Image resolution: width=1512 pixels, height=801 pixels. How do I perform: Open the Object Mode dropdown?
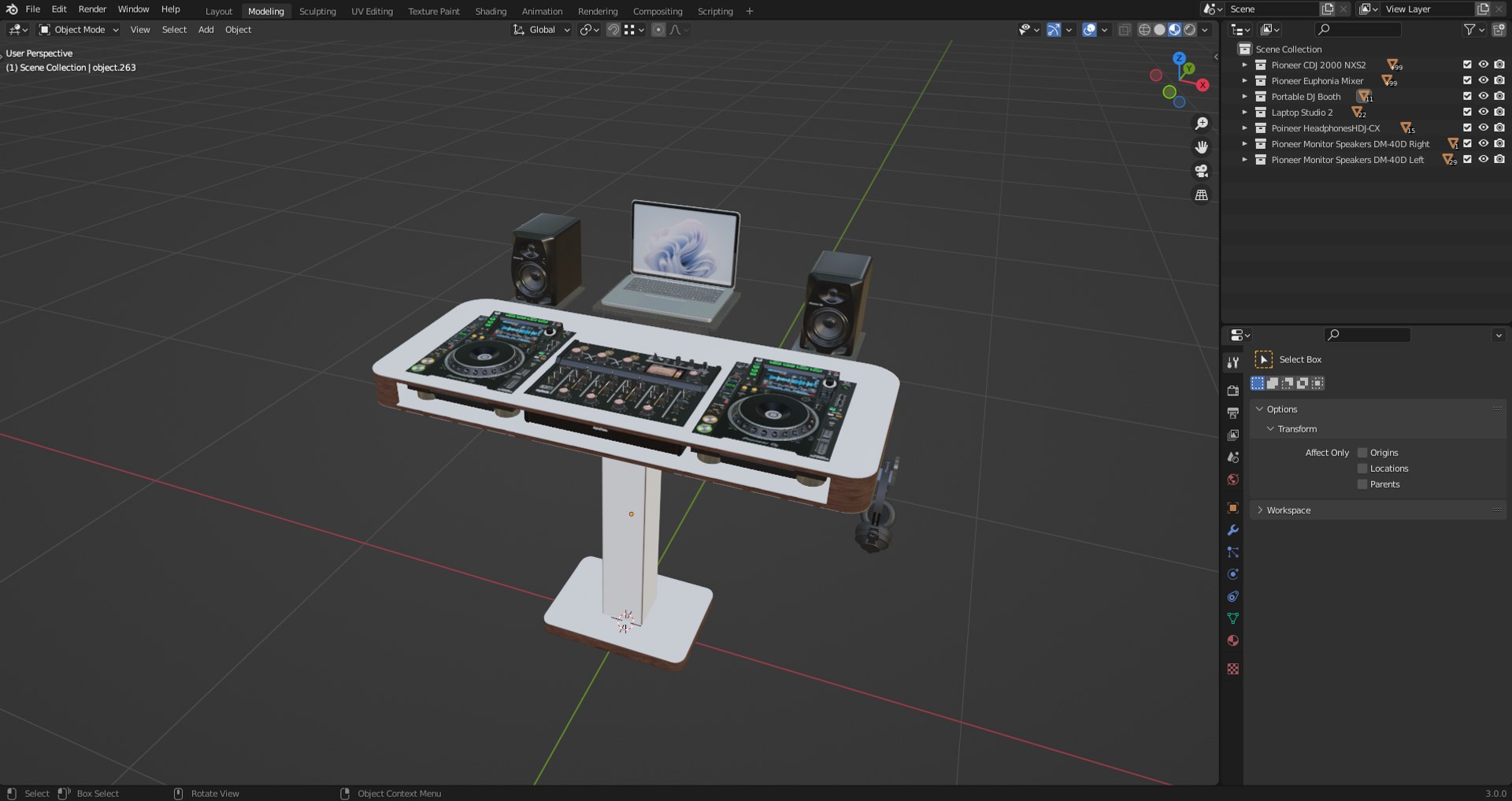coord(79,30)
